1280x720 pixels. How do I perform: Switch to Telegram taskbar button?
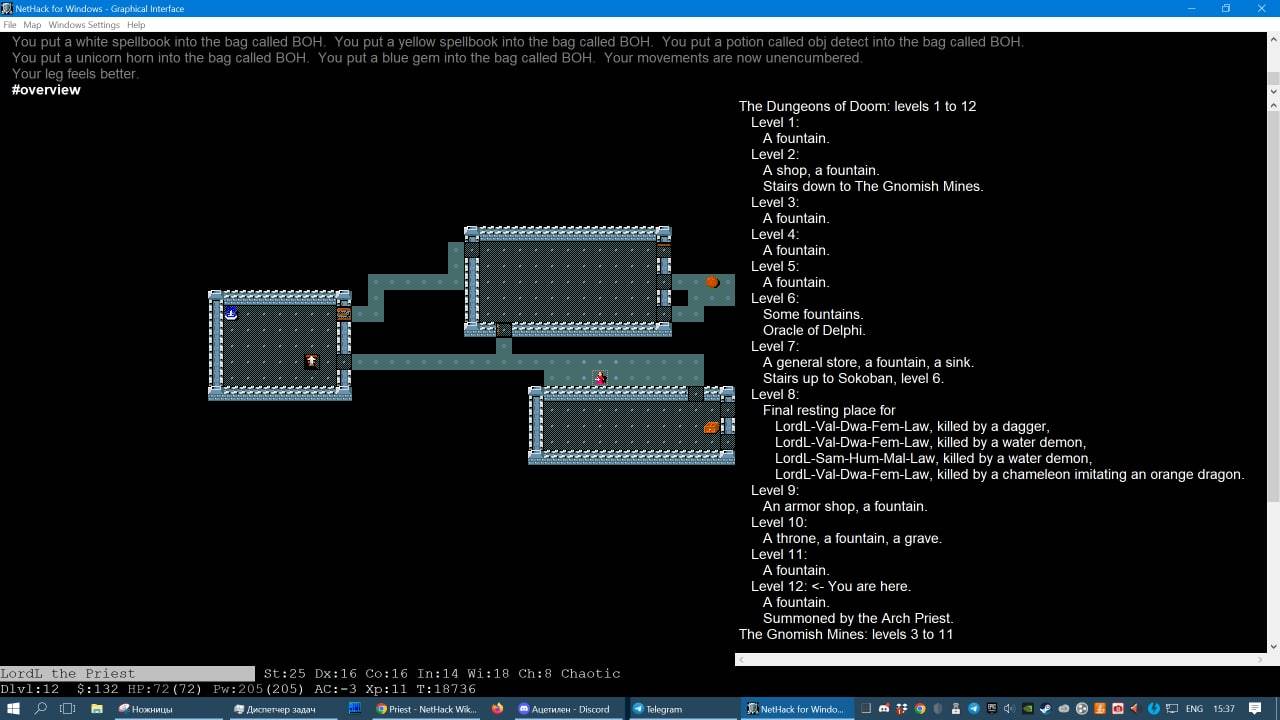point(680,709)
